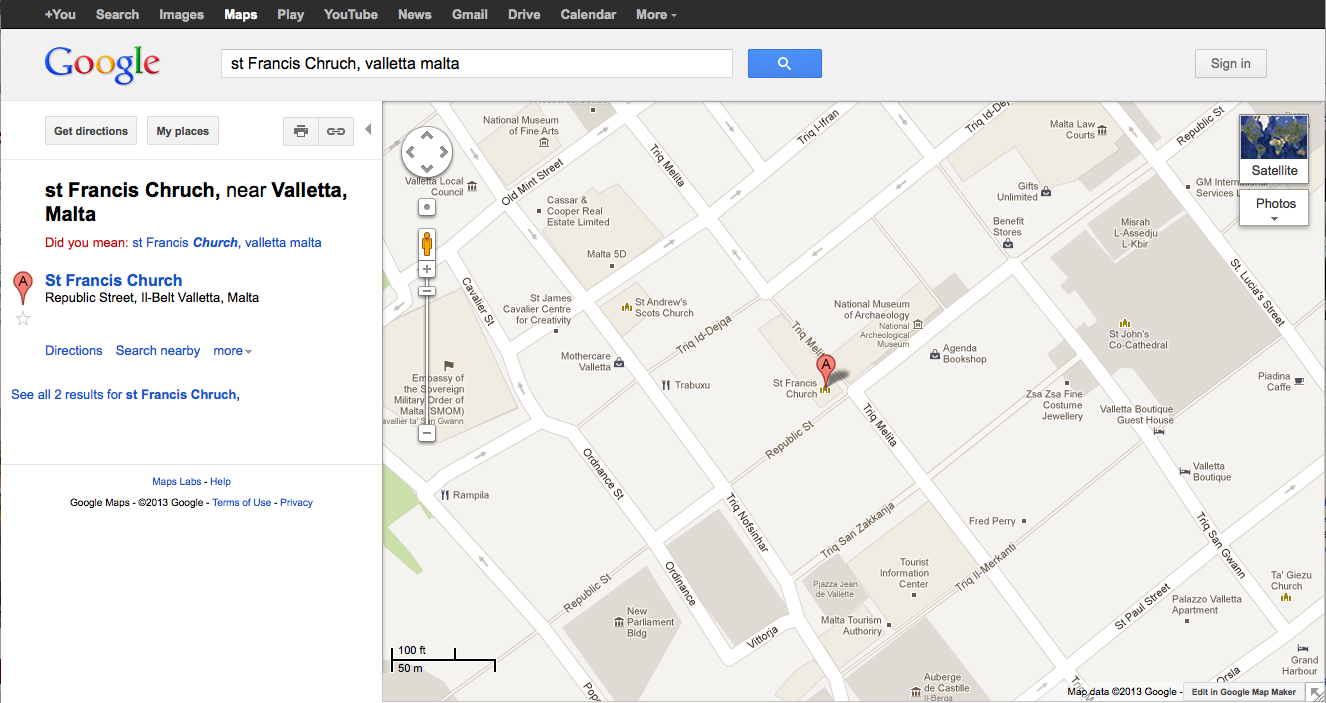Open the More menu in top bar
Viewport: 1326px width, 703px height.
click(x=656, y=14)
